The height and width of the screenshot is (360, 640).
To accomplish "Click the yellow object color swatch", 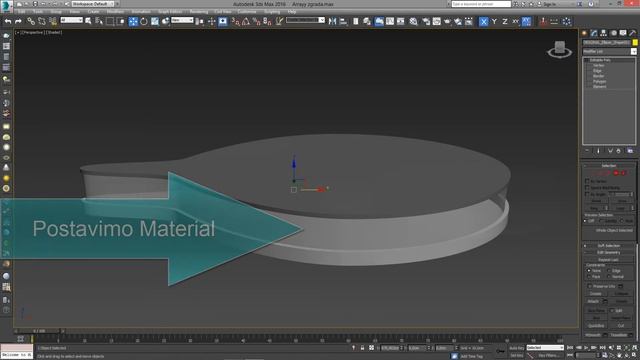I will coord(635,42).
